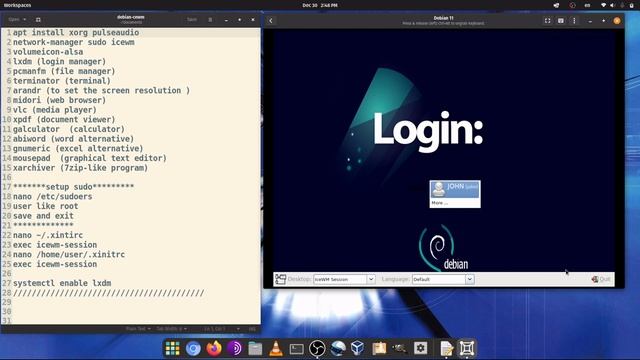Click the new document icon in text editor

(x=38, y=20)
